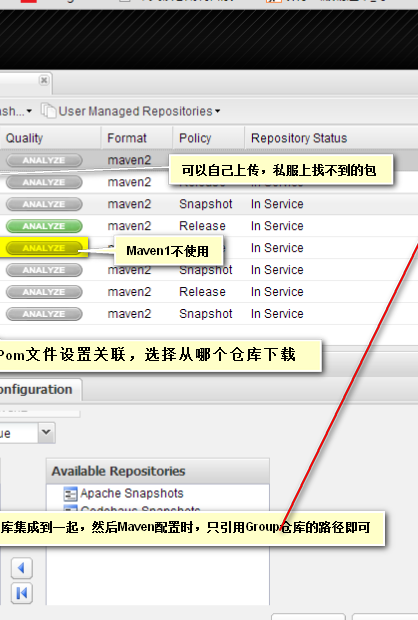Click the green ANALYZE button
418x620 pixels.
(44, 226)
